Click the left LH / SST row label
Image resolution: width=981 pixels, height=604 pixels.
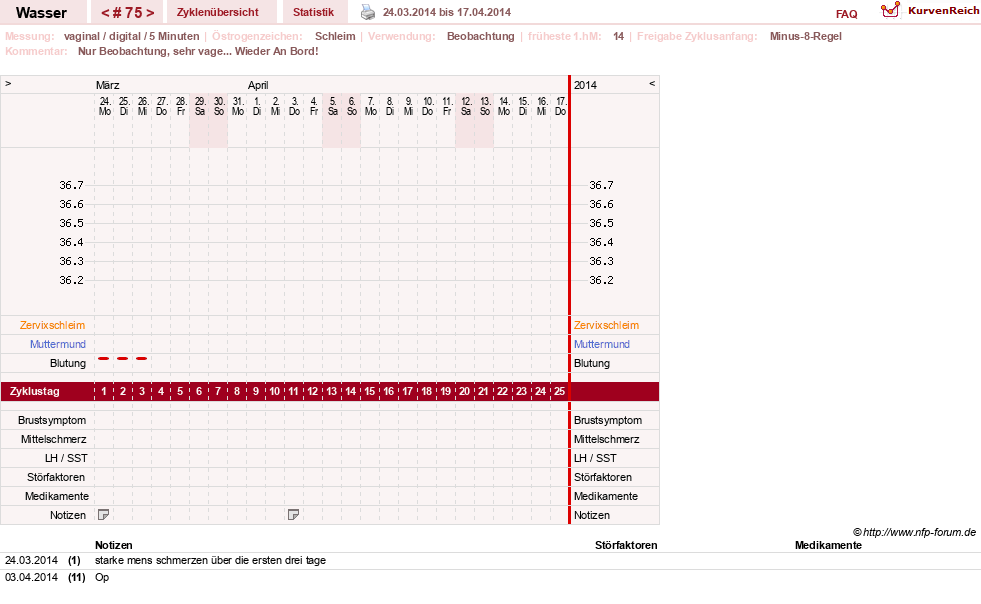coord(66,458)
